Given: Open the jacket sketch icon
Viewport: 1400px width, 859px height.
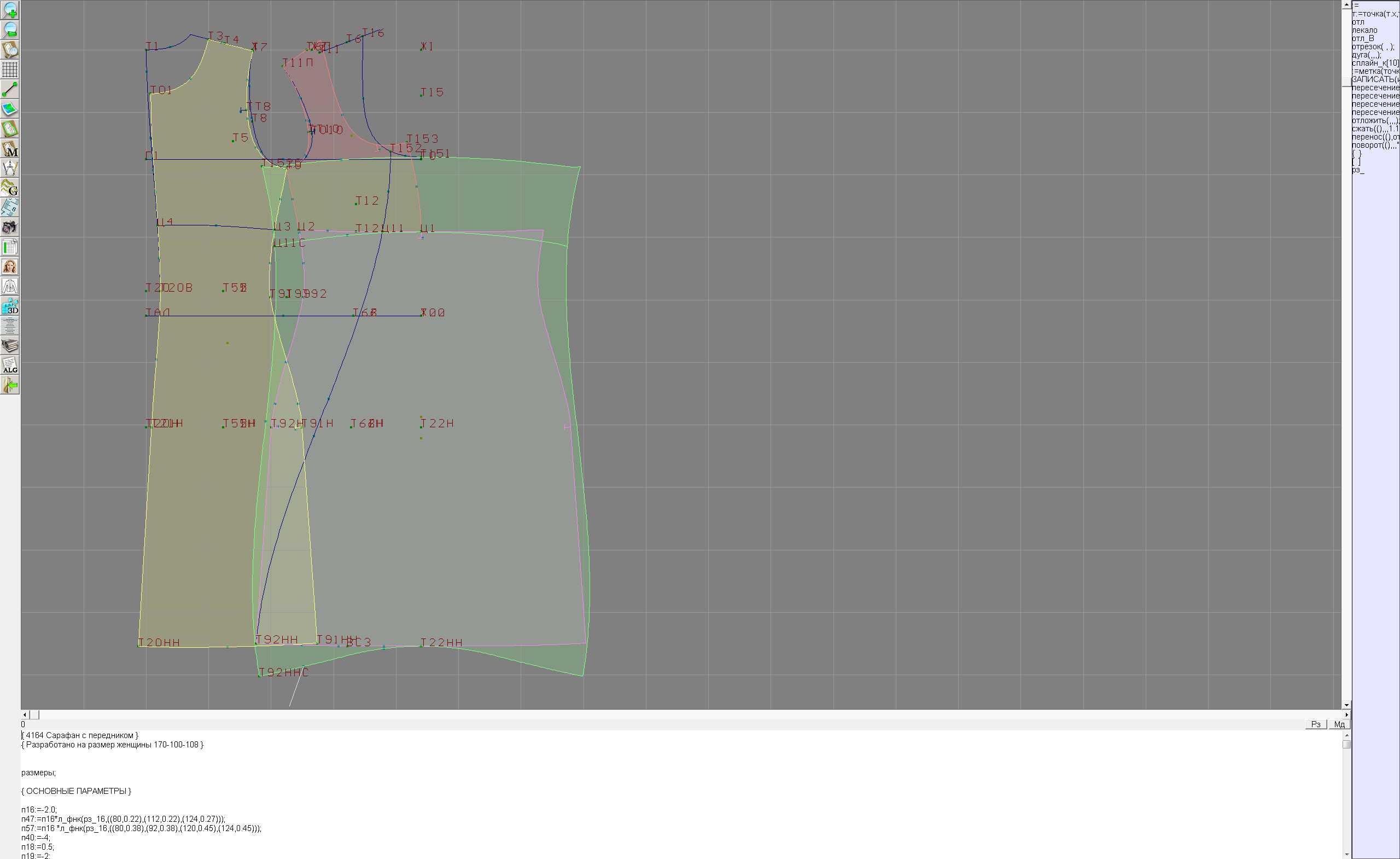Looking at the screenshot, I should (x=10, y=287).
